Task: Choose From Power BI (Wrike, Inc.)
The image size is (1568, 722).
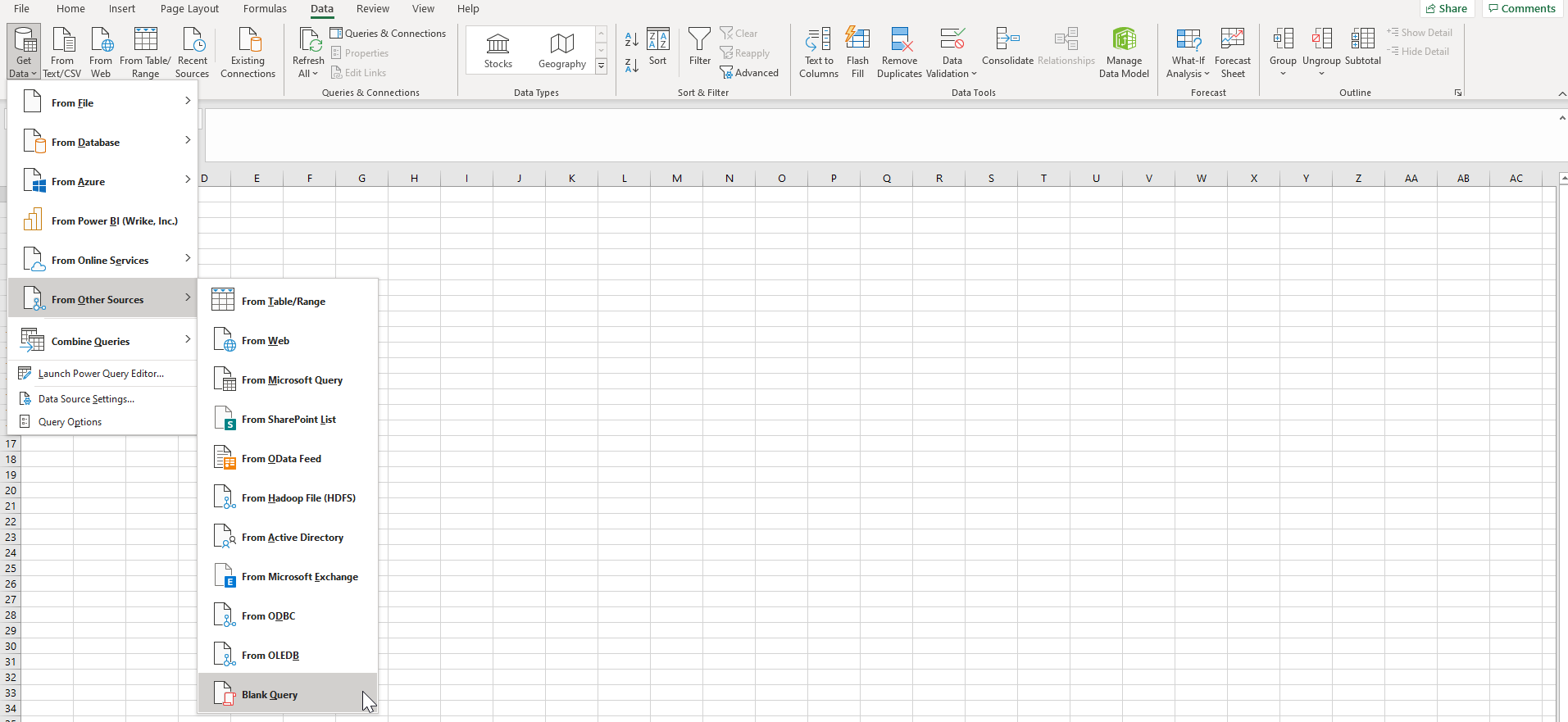Action: click(102, 220)
